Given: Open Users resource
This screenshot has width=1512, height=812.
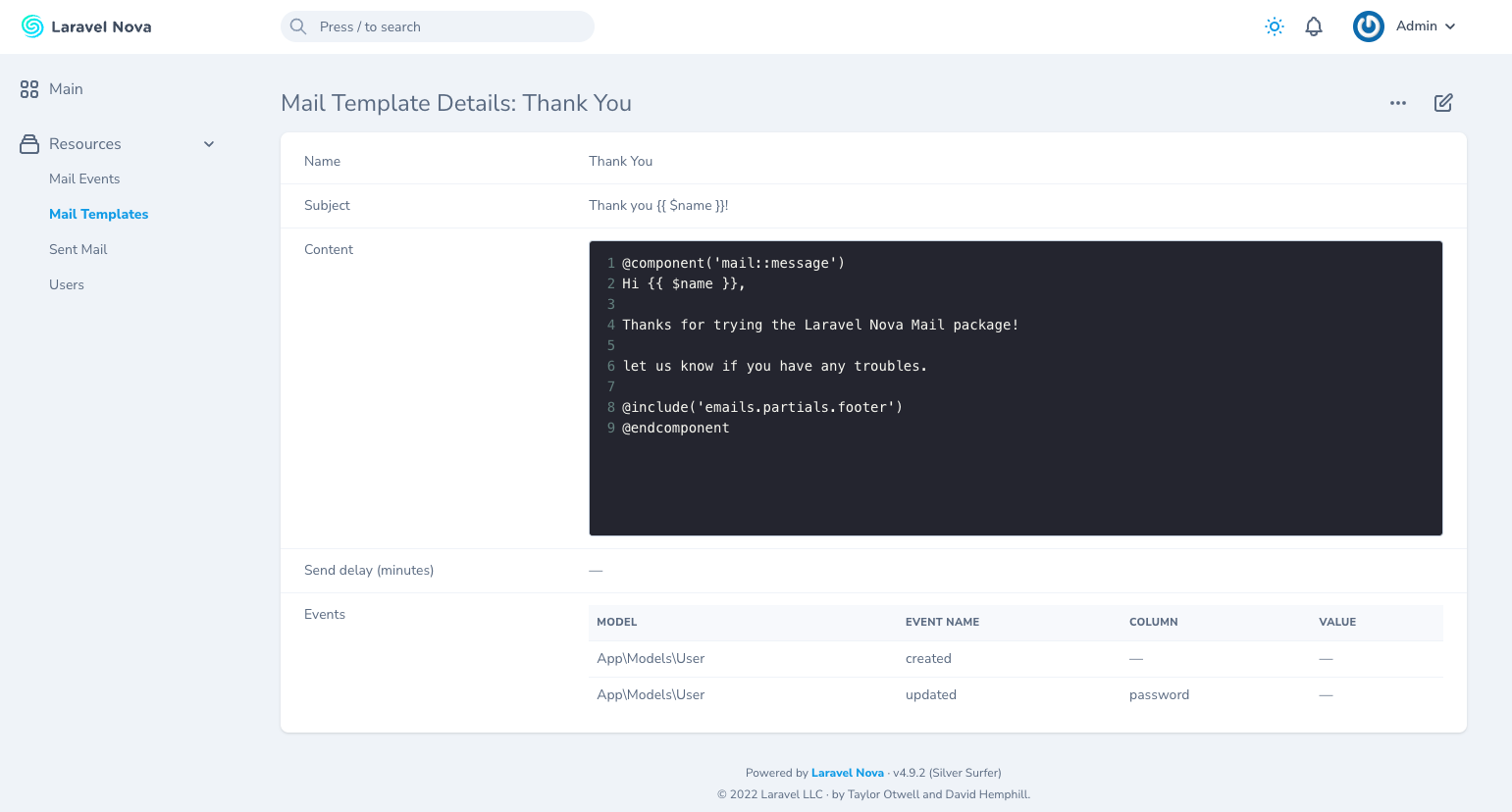Looking at the screenshot, I should point(67,284).
